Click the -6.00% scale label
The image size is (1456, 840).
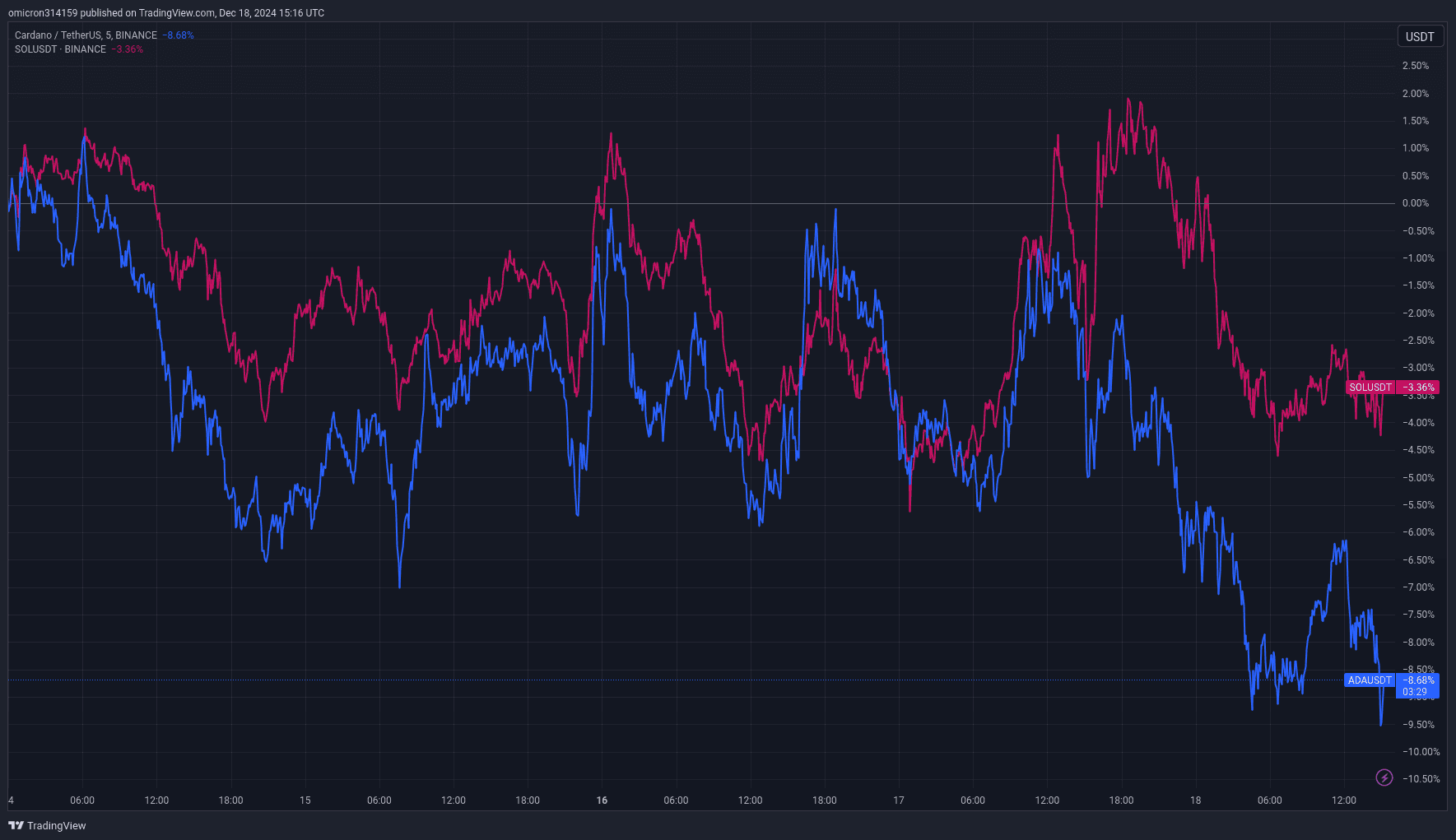[1418, 532]
